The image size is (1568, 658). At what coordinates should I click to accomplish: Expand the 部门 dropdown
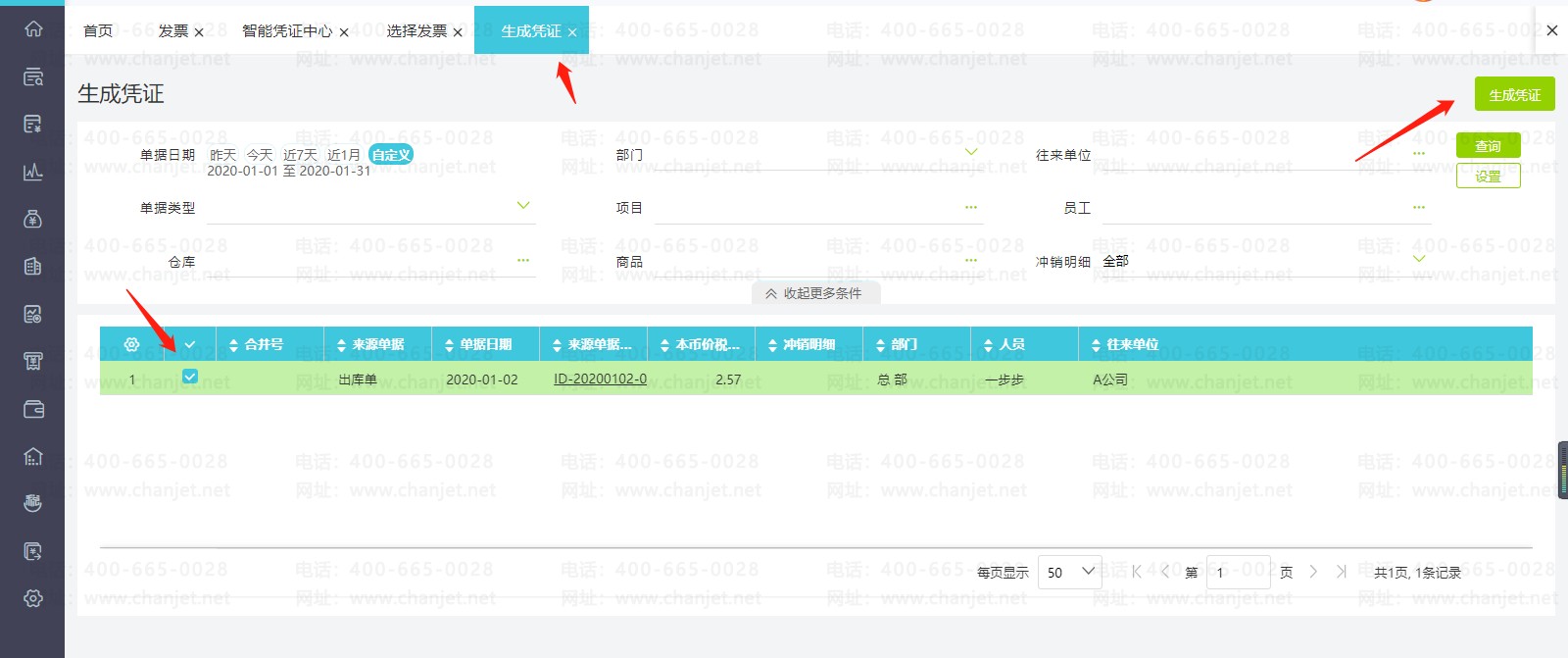(x=971, y=152)
